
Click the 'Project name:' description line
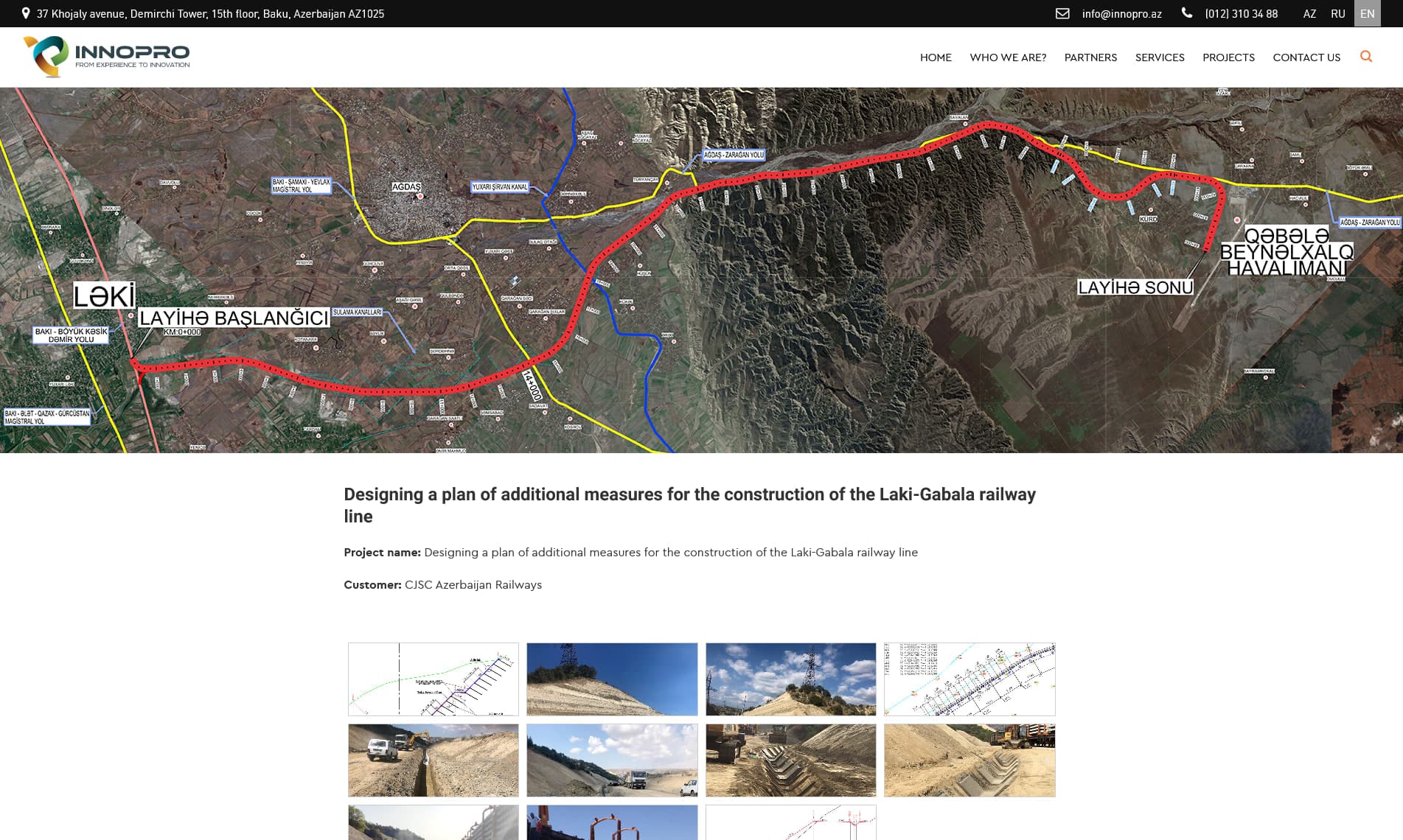630,553
